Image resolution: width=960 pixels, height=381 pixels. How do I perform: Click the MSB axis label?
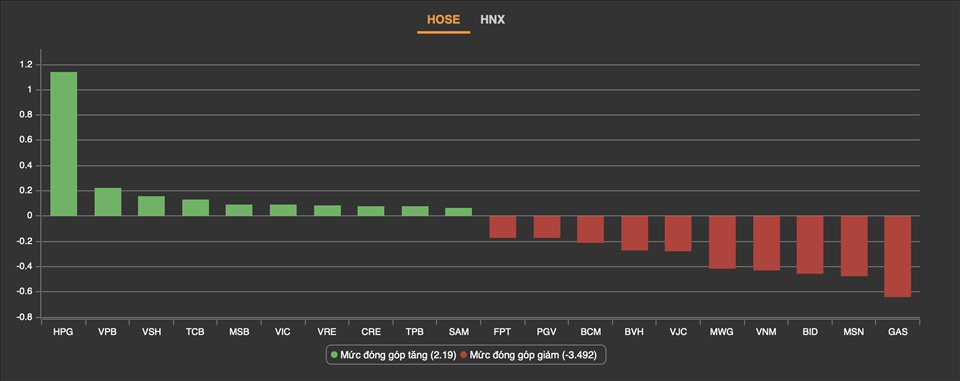point(239,332)
